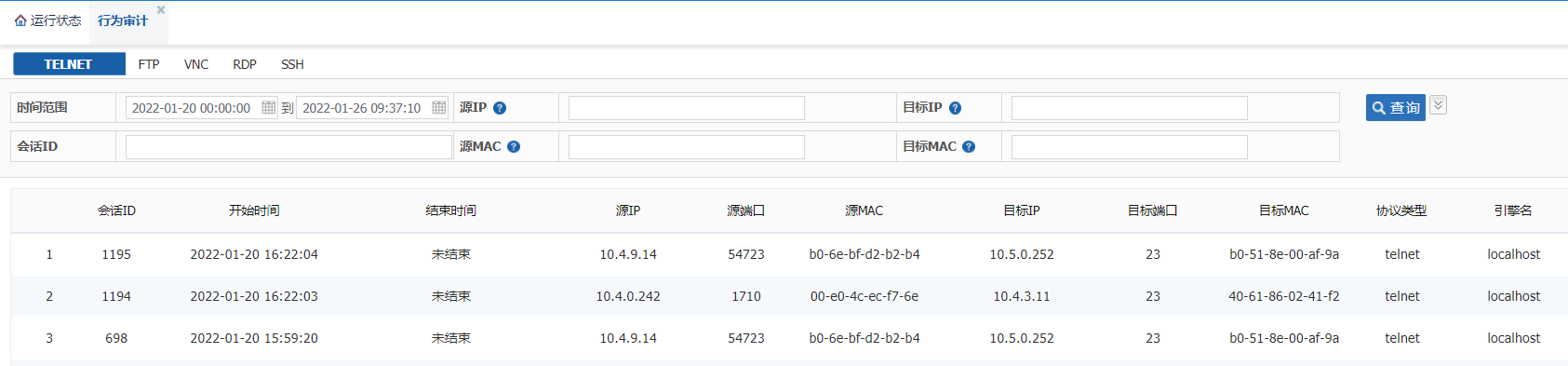Focus the 目标IP input field
The height and width of the screenshot is (366, 1568).
pyautogui.click(x=1130, y=108)
